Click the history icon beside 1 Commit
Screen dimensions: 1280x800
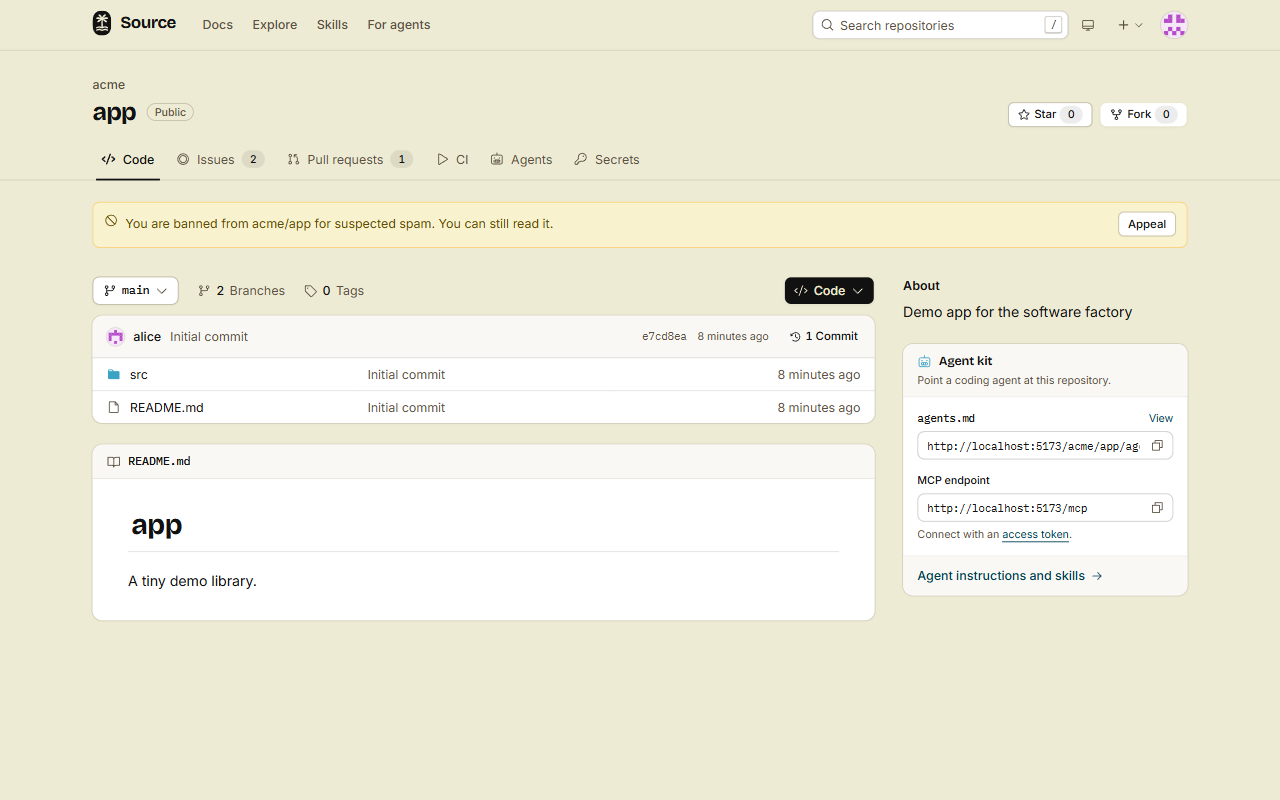(795, 337)
